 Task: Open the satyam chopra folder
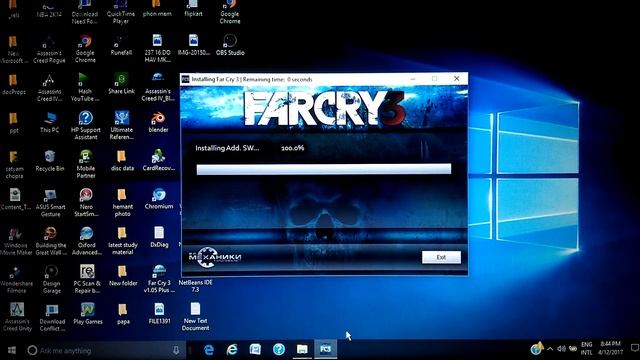point(14,164)
